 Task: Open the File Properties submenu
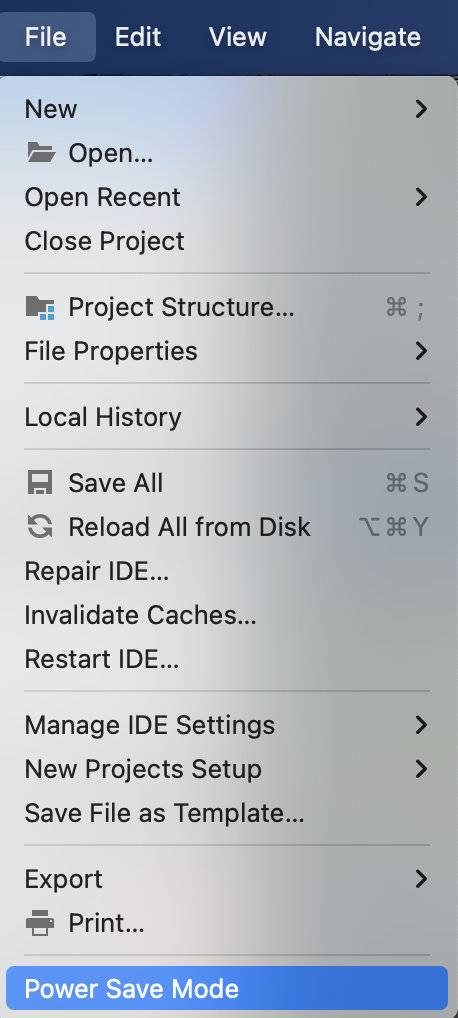pos(227,351)
